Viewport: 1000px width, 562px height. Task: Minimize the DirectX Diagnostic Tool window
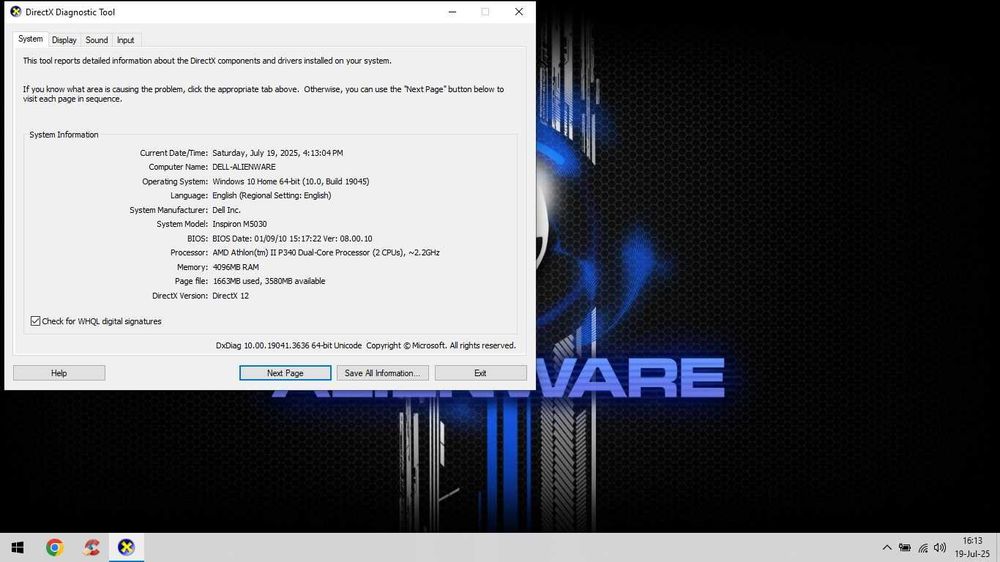[x=452, y=11]
